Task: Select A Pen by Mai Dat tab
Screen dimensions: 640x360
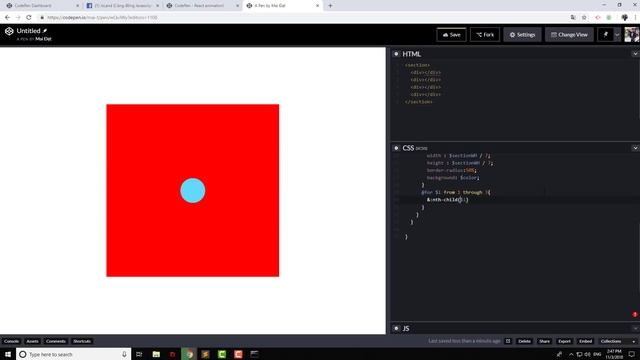Action: [x=282, y=6]
